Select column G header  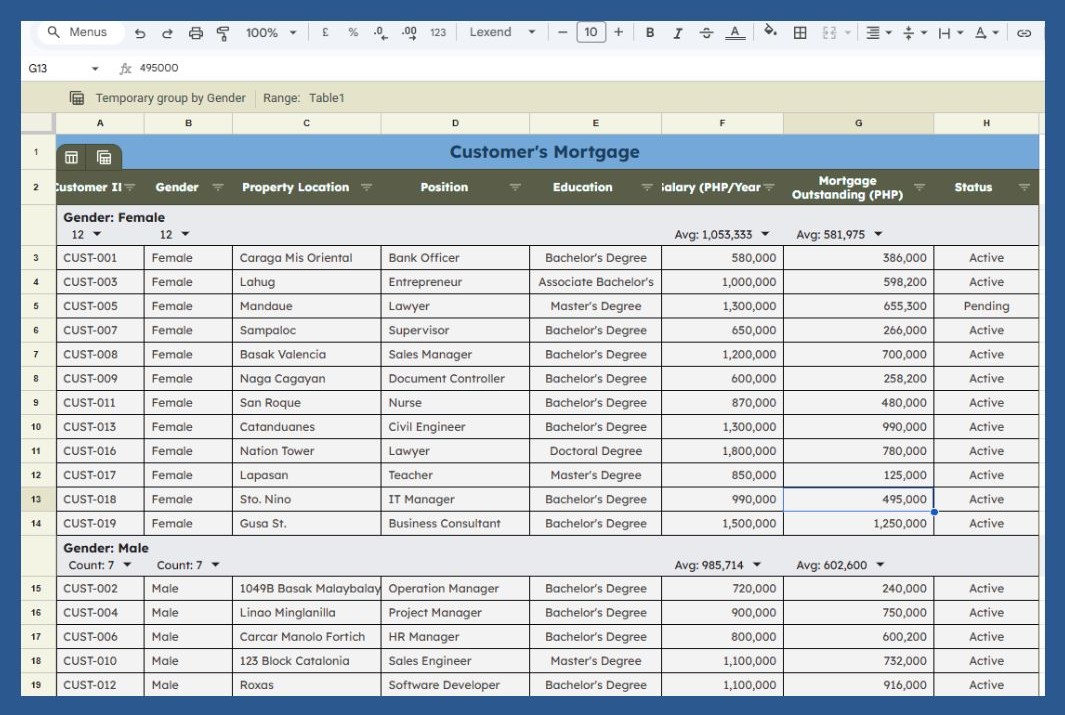pyautogui.click(x=859, y=123)
